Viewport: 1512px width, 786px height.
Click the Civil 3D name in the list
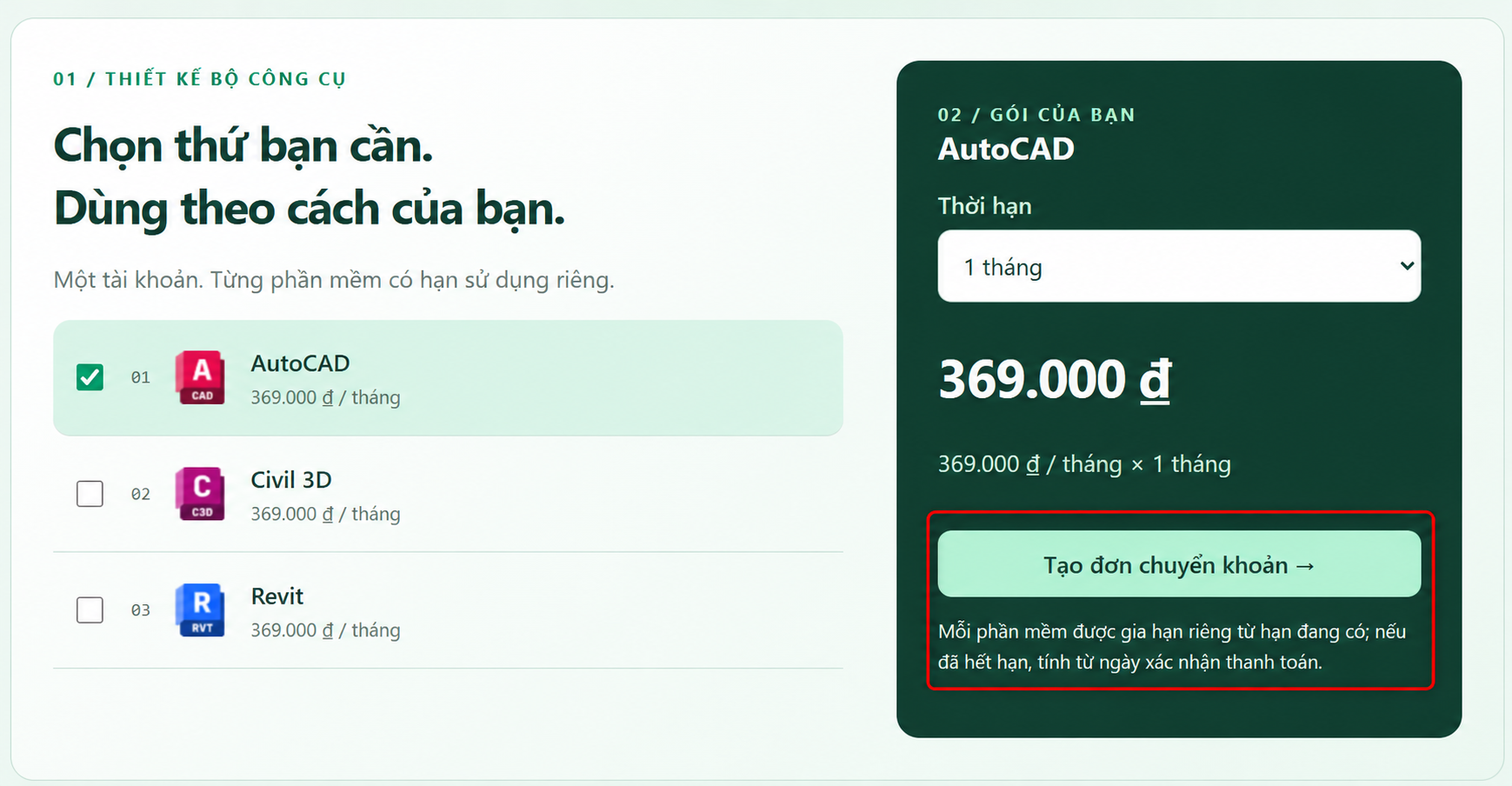[x=291, y=480]
